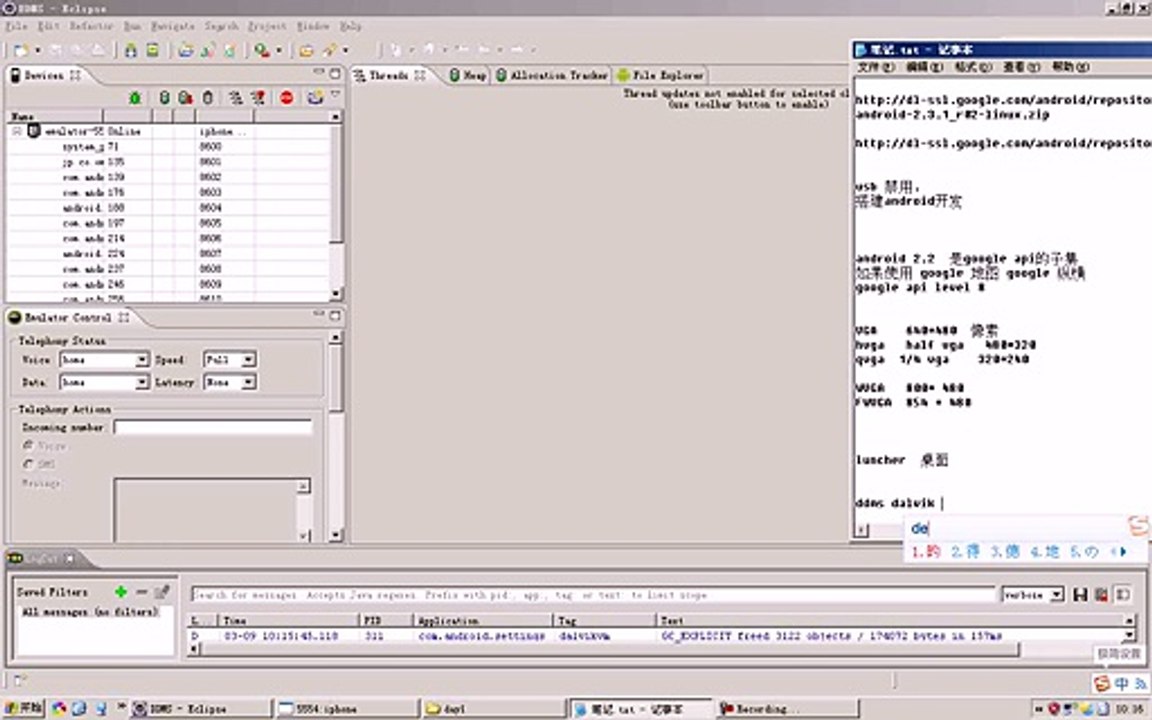Click the Windows Start button
Screen dimensions: 1152x720
tap(23, 708)
